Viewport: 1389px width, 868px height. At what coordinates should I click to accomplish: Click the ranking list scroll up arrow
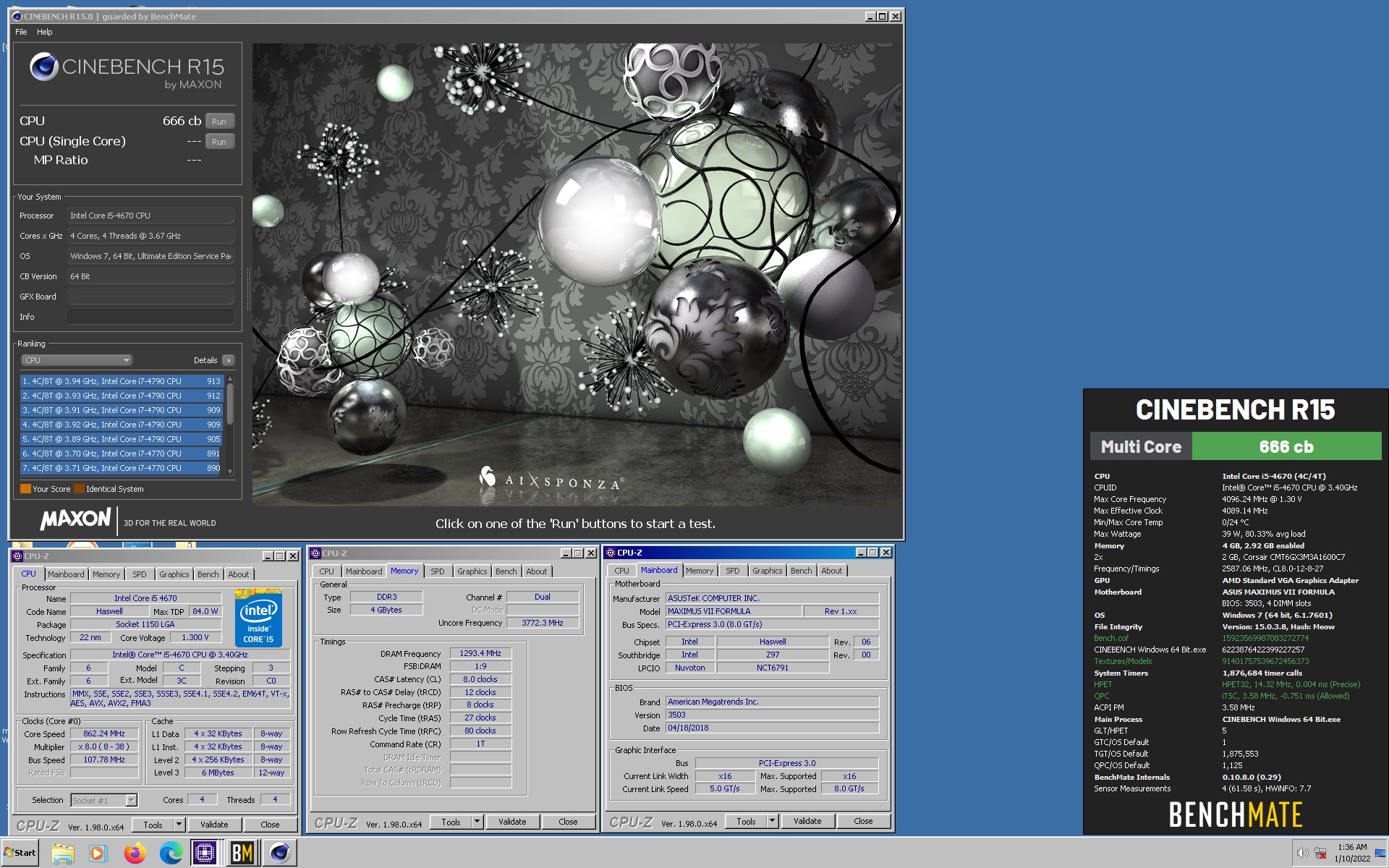point(230,379)
